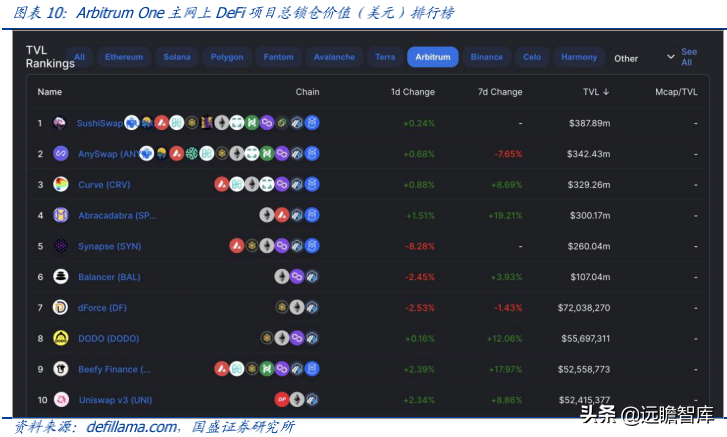
Task: Click the +19.21% 7d change value
Action: pos(505,215)
